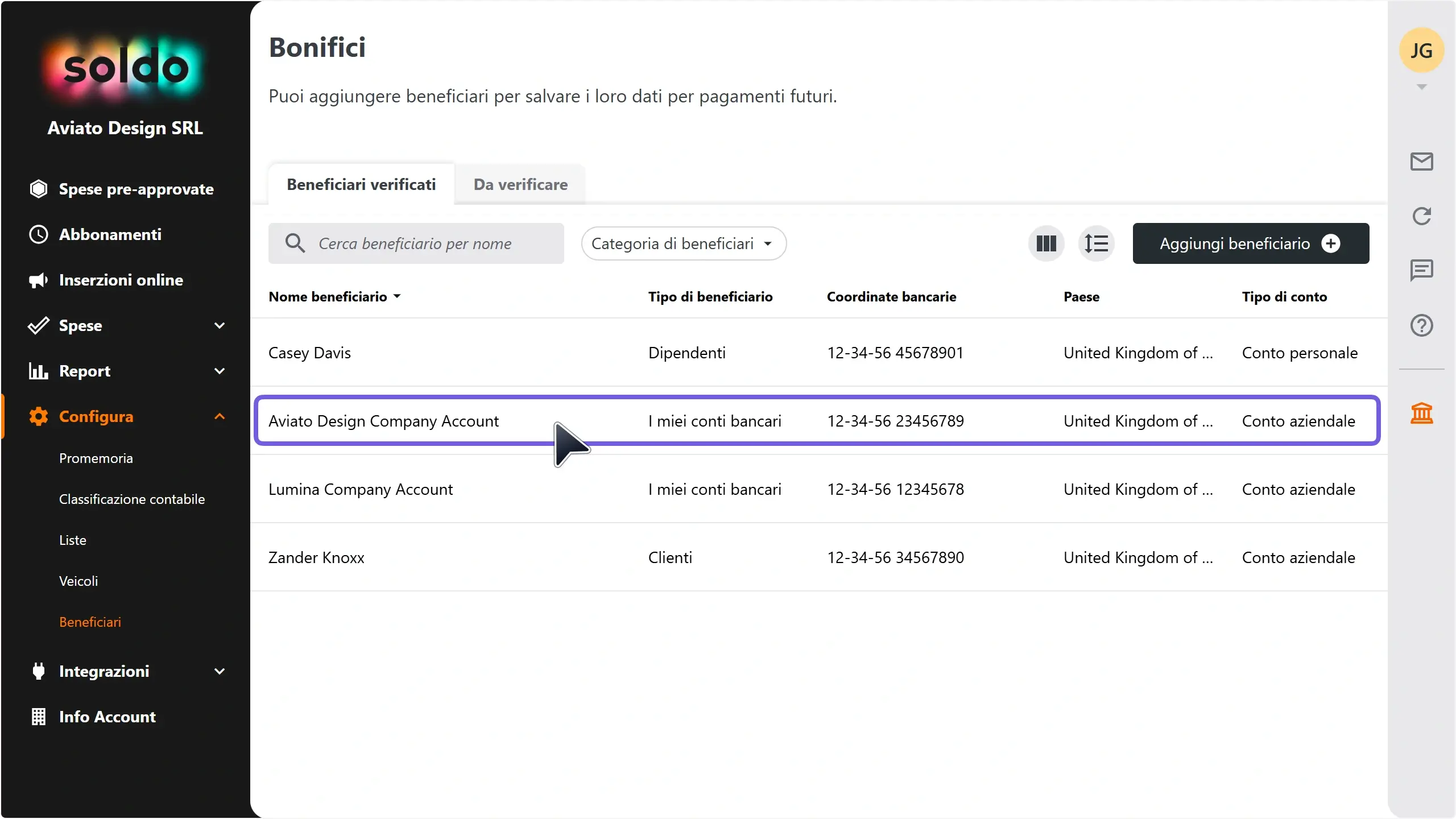Open the arrow below the JG avatar
Viewport: 1456px width, 819px height.
[x=1421, y=87]
